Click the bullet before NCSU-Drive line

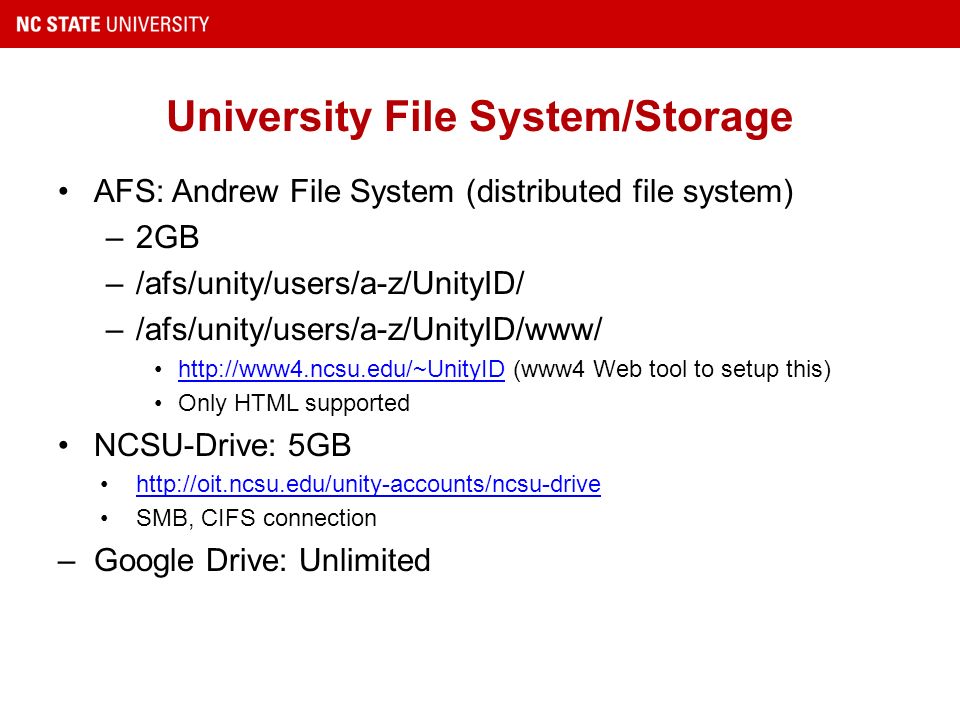point(64,446)
